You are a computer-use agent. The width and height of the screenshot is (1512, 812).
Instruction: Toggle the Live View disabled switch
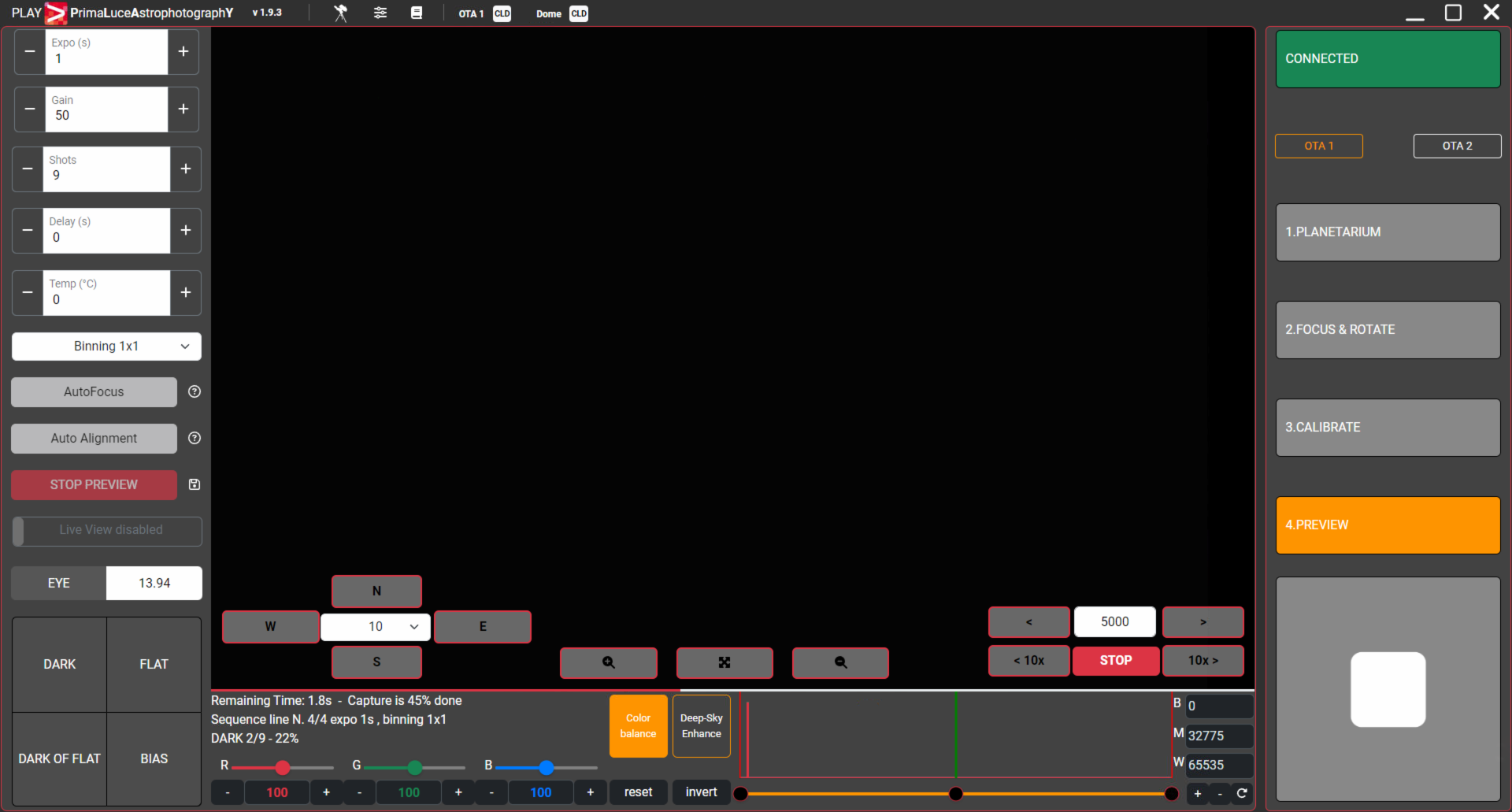pos(107,530)
